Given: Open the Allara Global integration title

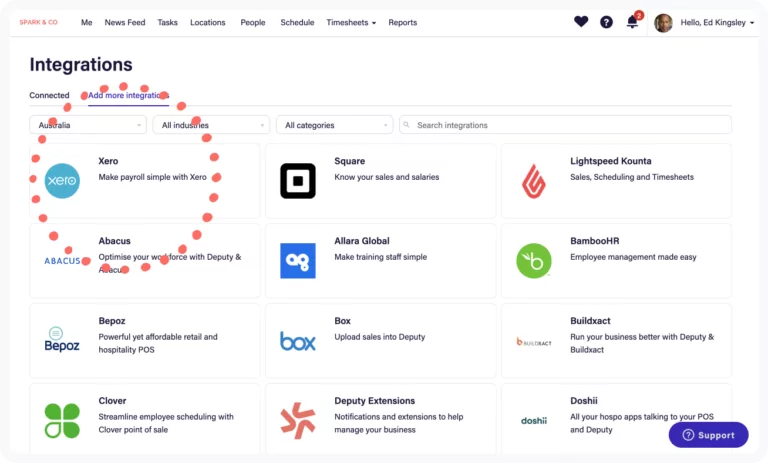Looking at the screenshot, I should (362, 241).
